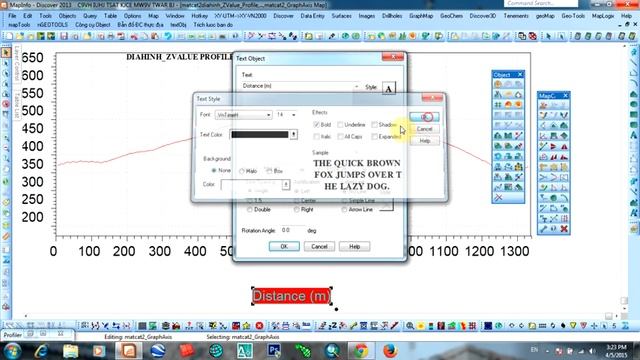Click Cancel in the Text Object dialog
This screenshot has height=360, width=640.
pyautogui.click(x=319, y=247)
